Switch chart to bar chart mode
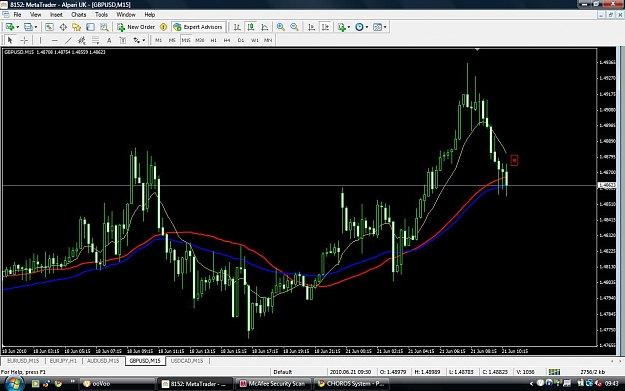Screen dimensions: 625x391 pyautogui.click(x=237, y=27)
